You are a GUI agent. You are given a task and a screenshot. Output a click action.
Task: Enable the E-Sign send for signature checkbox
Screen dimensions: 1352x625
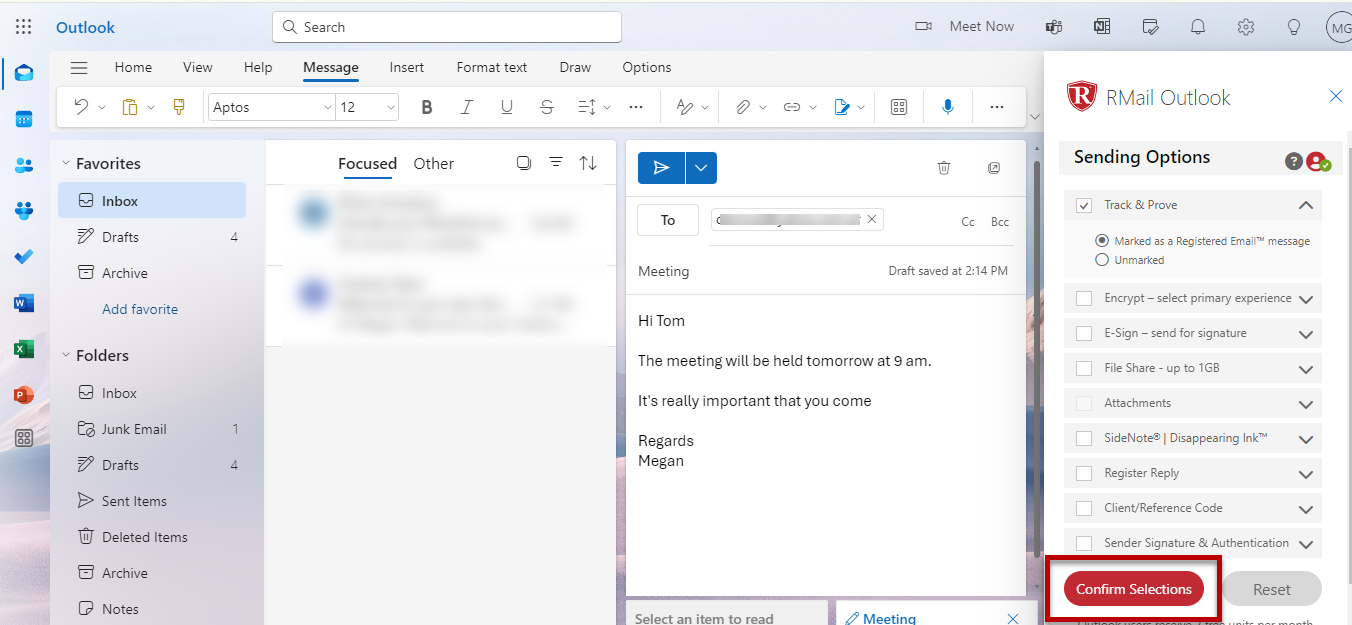1084,333
